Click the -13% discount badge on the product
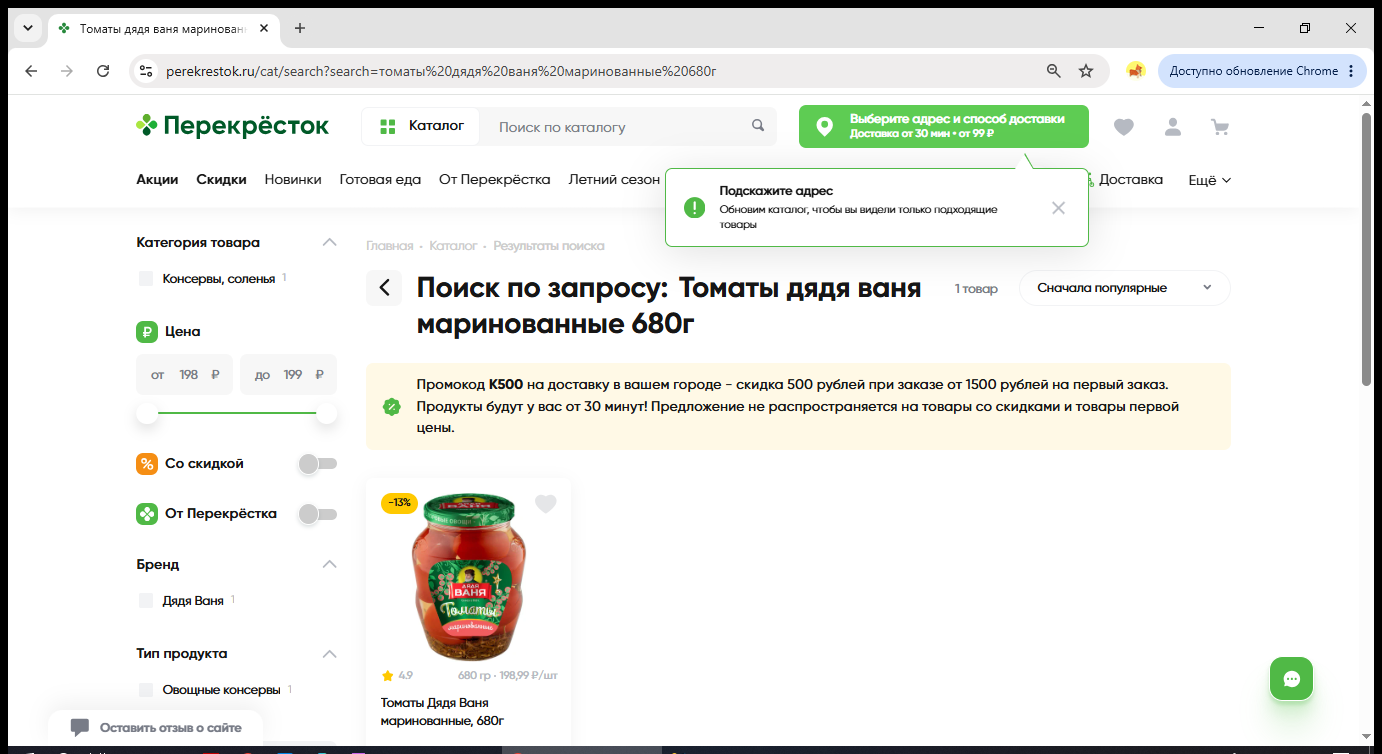The width and height of the screenshot is (1382, 754). [x=399, y=503]
